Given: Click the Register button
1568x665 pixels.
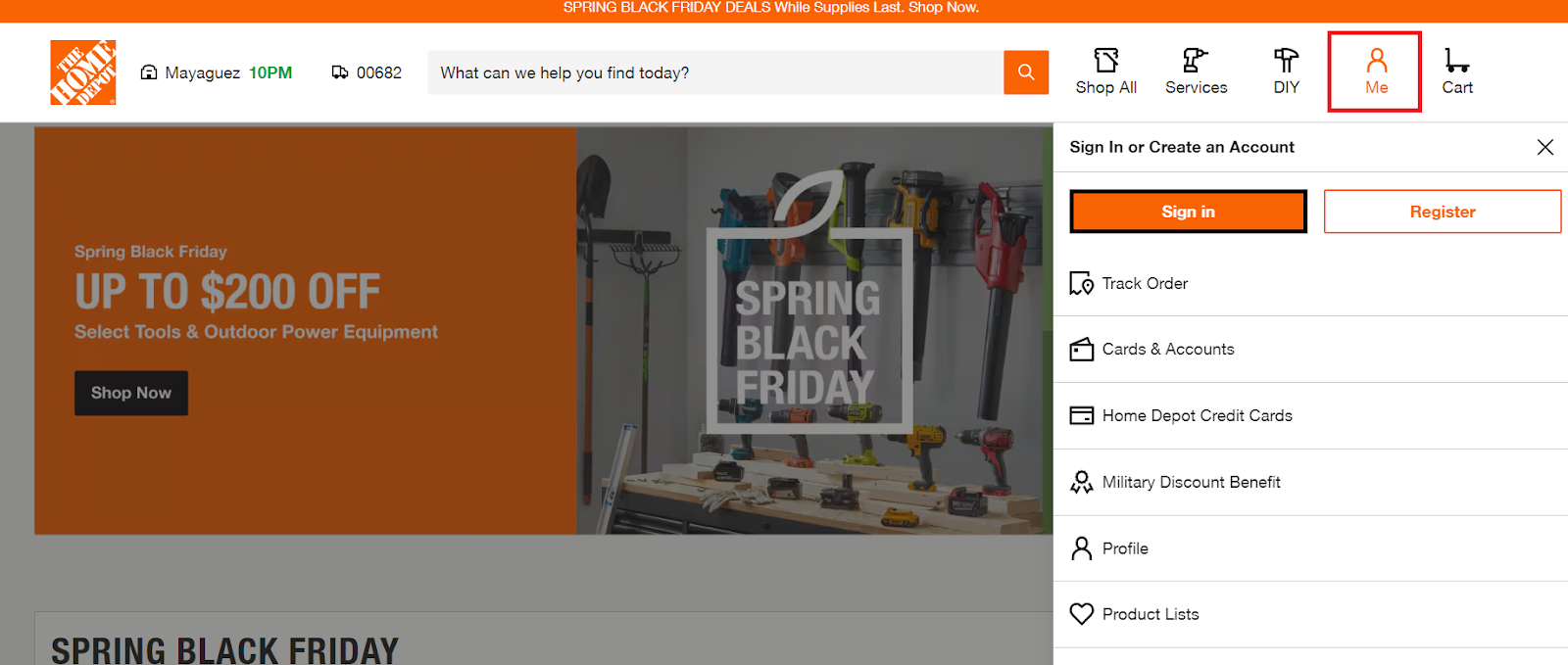Looking at the screenshot, I should [1442, 211].
